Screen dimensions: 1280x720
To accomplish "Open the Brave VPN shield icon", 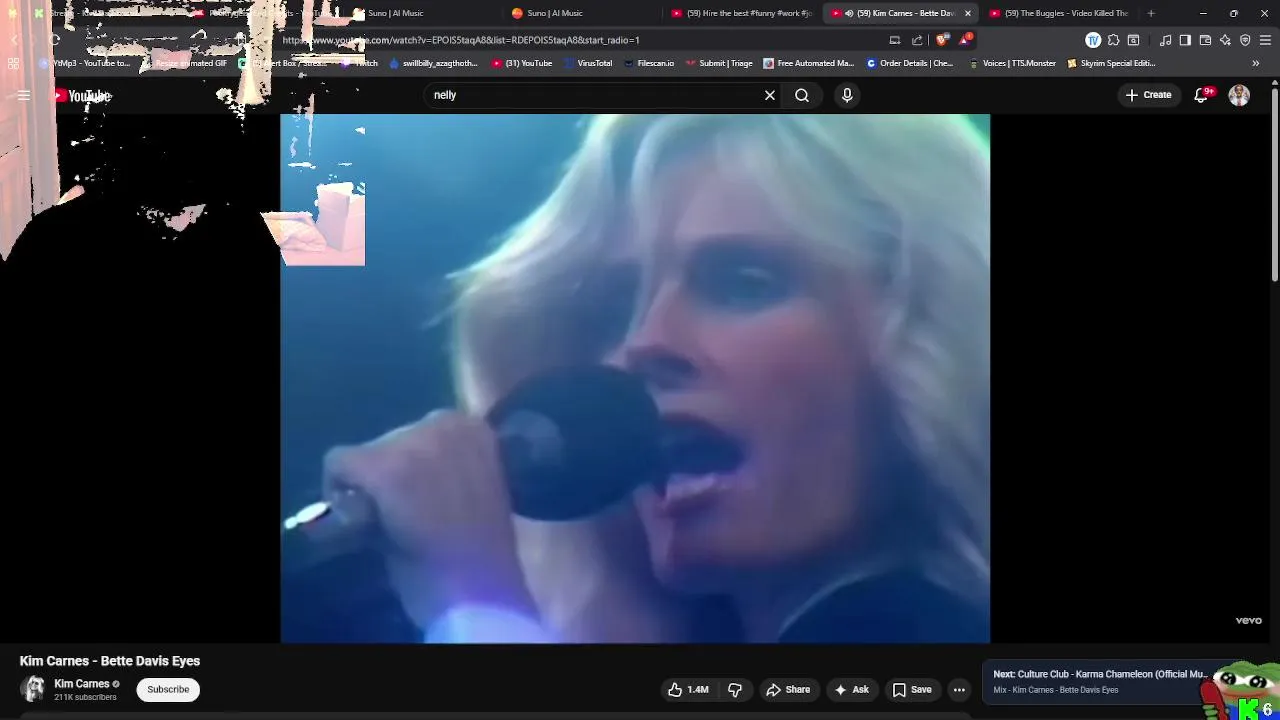I will click(x=1245, y=40).
